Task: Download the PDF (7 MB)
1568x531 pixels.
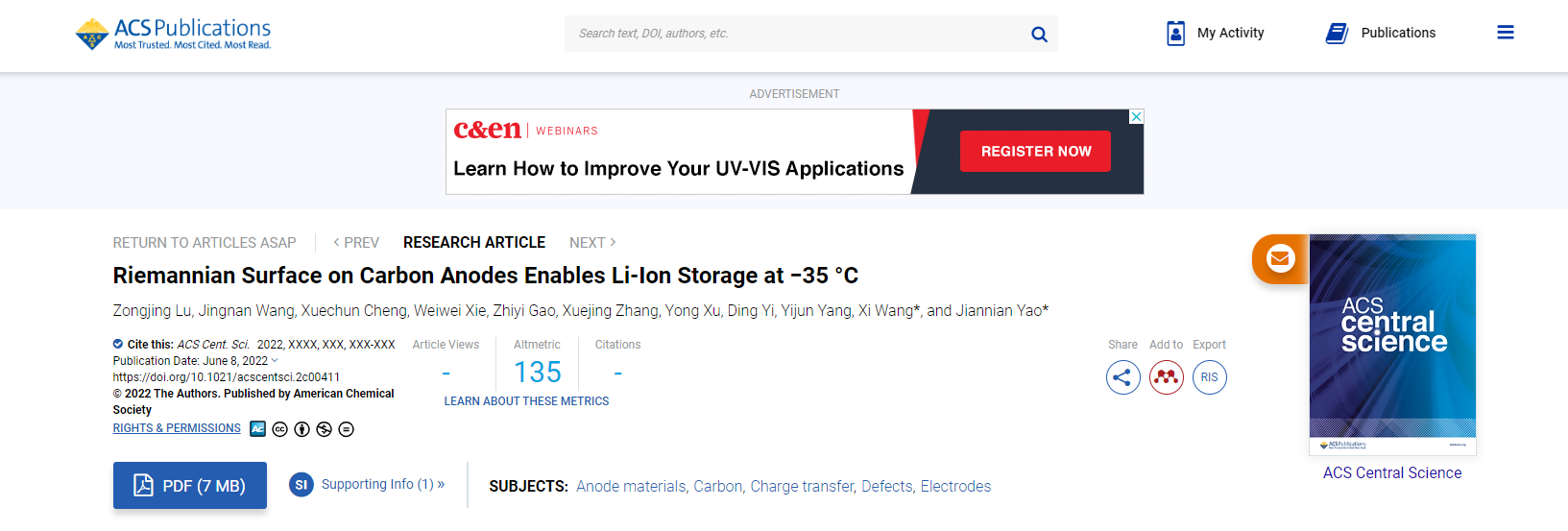Action: (190, 486)
